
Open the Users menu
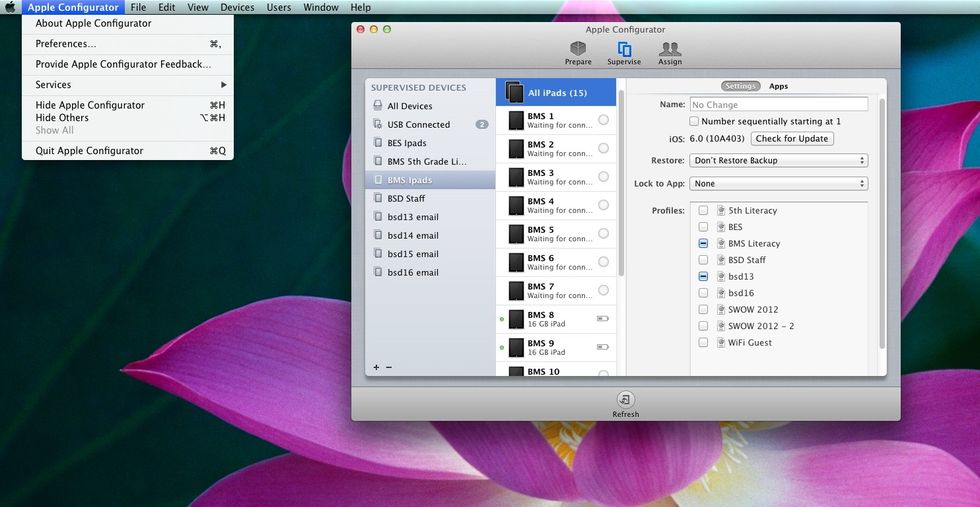coord(279,8)
